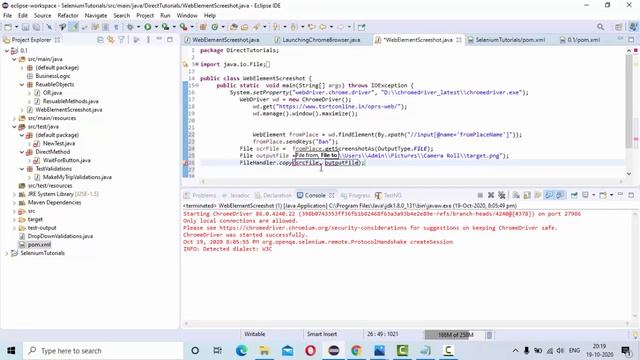Screen dimensions: 640x360
Task: Open Chrome from the taskbar
Action: [x=356, y=350]
